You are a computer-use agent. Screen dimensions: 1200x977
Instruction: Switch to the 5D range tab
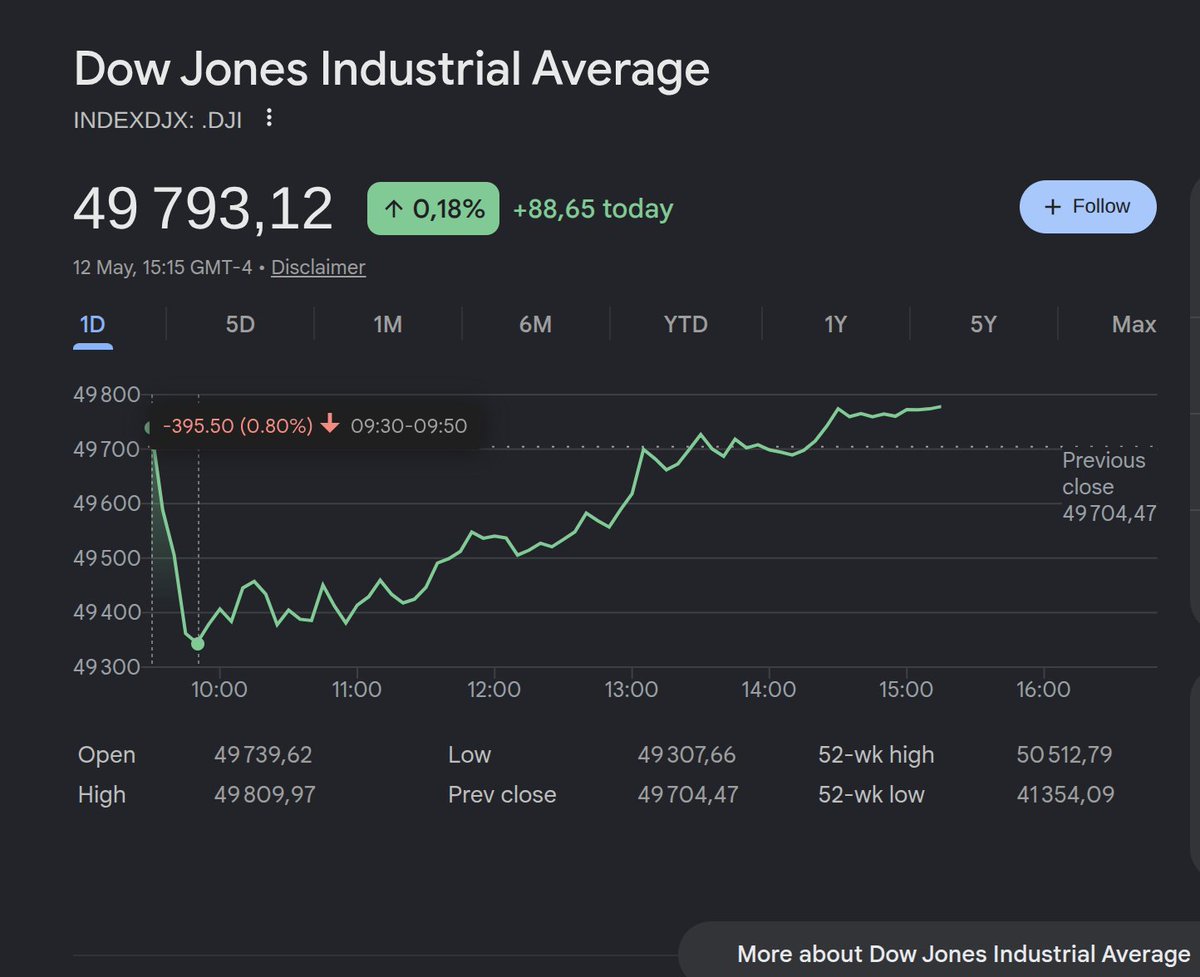tap(240, 324)
